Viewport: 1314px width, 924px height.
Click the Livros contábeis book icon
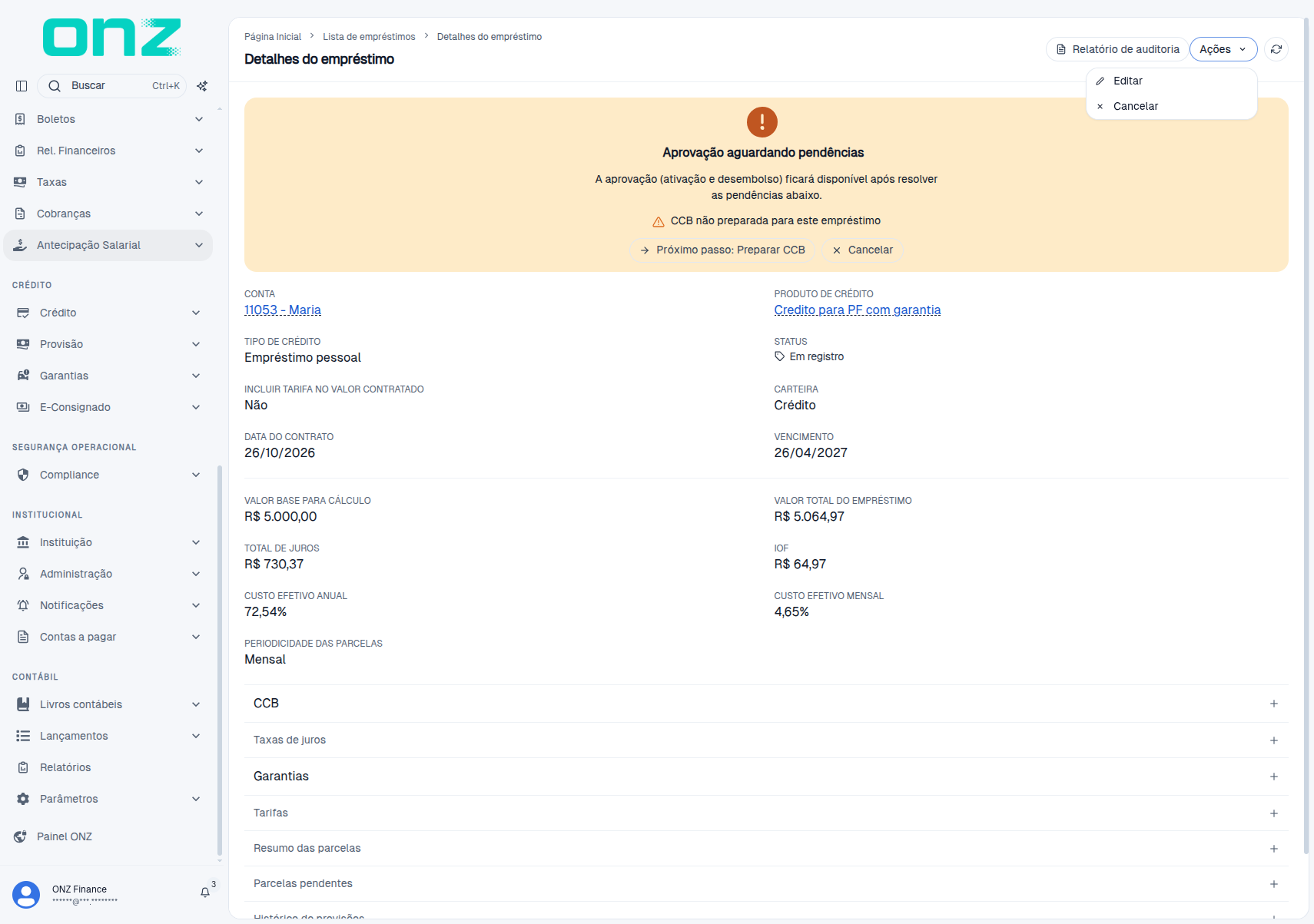point(23,704)
